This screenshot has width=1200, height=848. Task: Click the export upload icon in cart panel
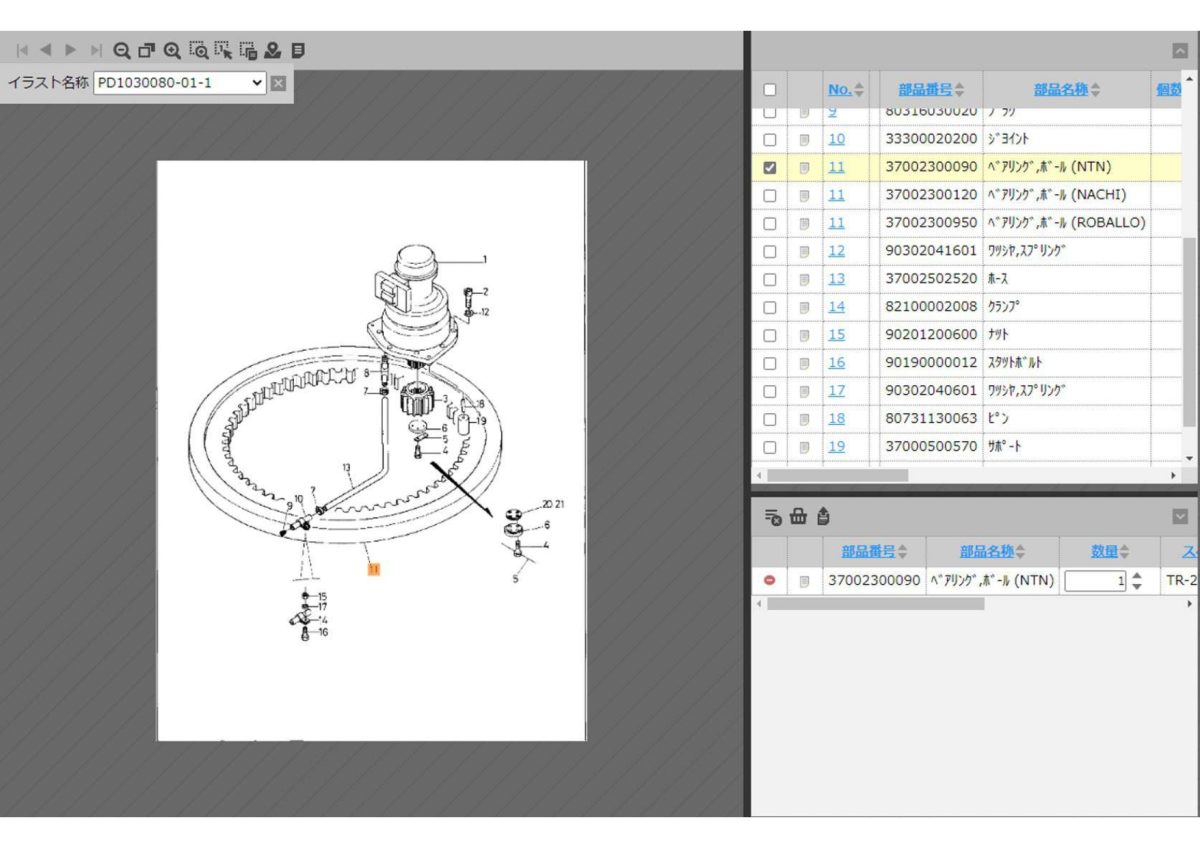(x=823, y=516)
